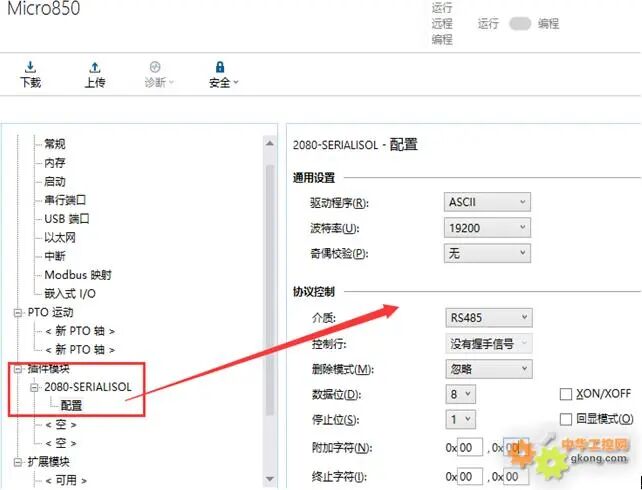Collapse the 2080-SERIALISOL tree node
The height and width of the screenshot is (490, 642).
(34, 387)
